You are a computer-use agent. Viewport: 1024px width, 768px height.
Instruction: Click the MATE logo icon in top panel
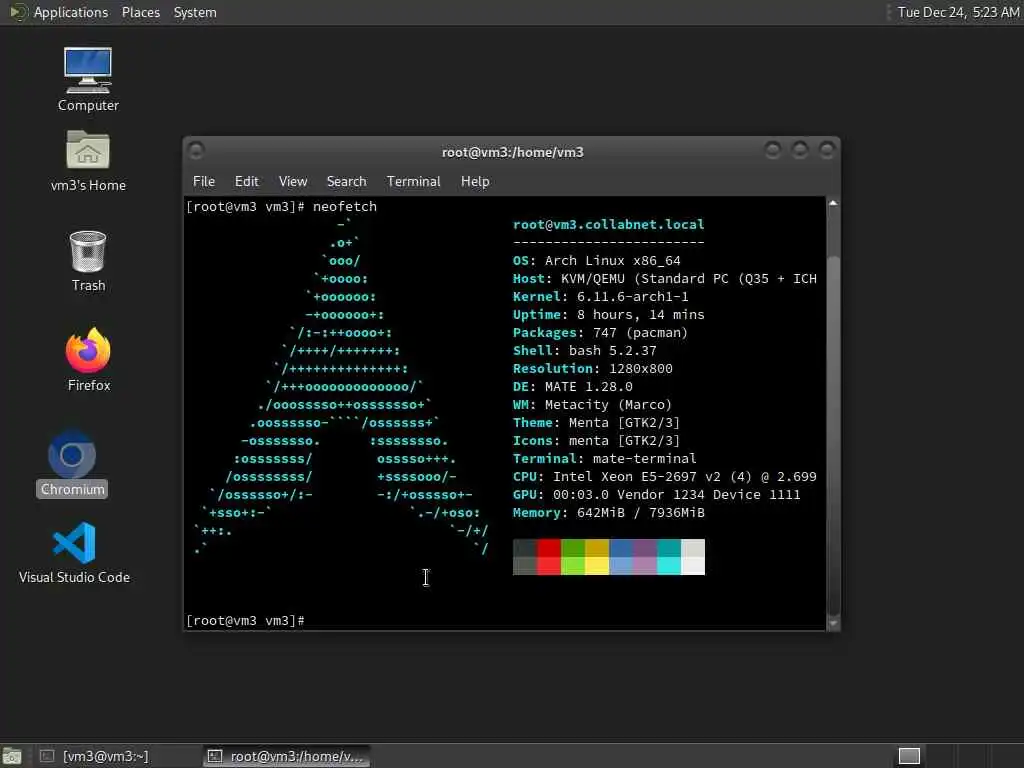pos(18,12)
